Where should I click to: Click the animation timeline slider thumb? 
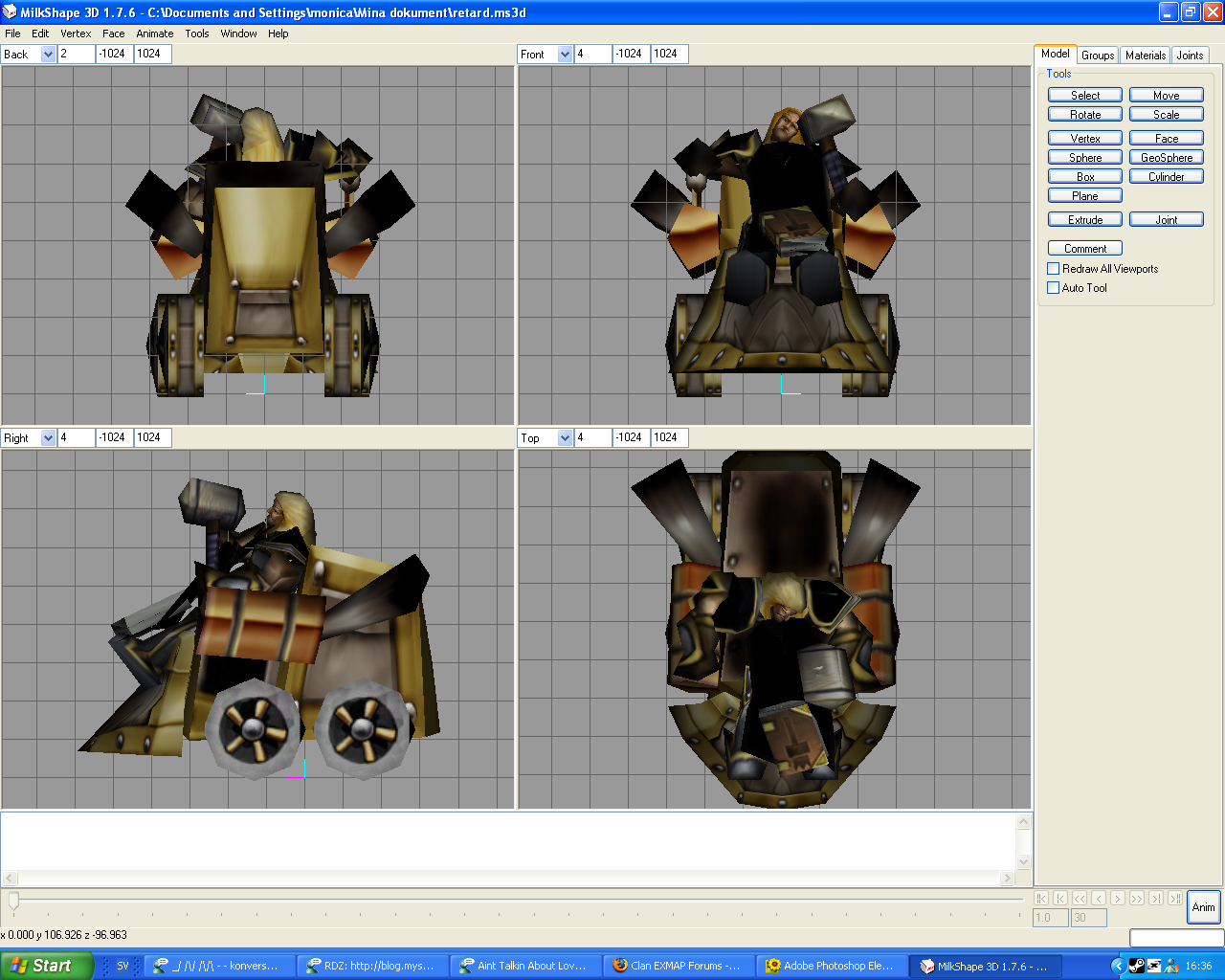[x=13, y=901]
